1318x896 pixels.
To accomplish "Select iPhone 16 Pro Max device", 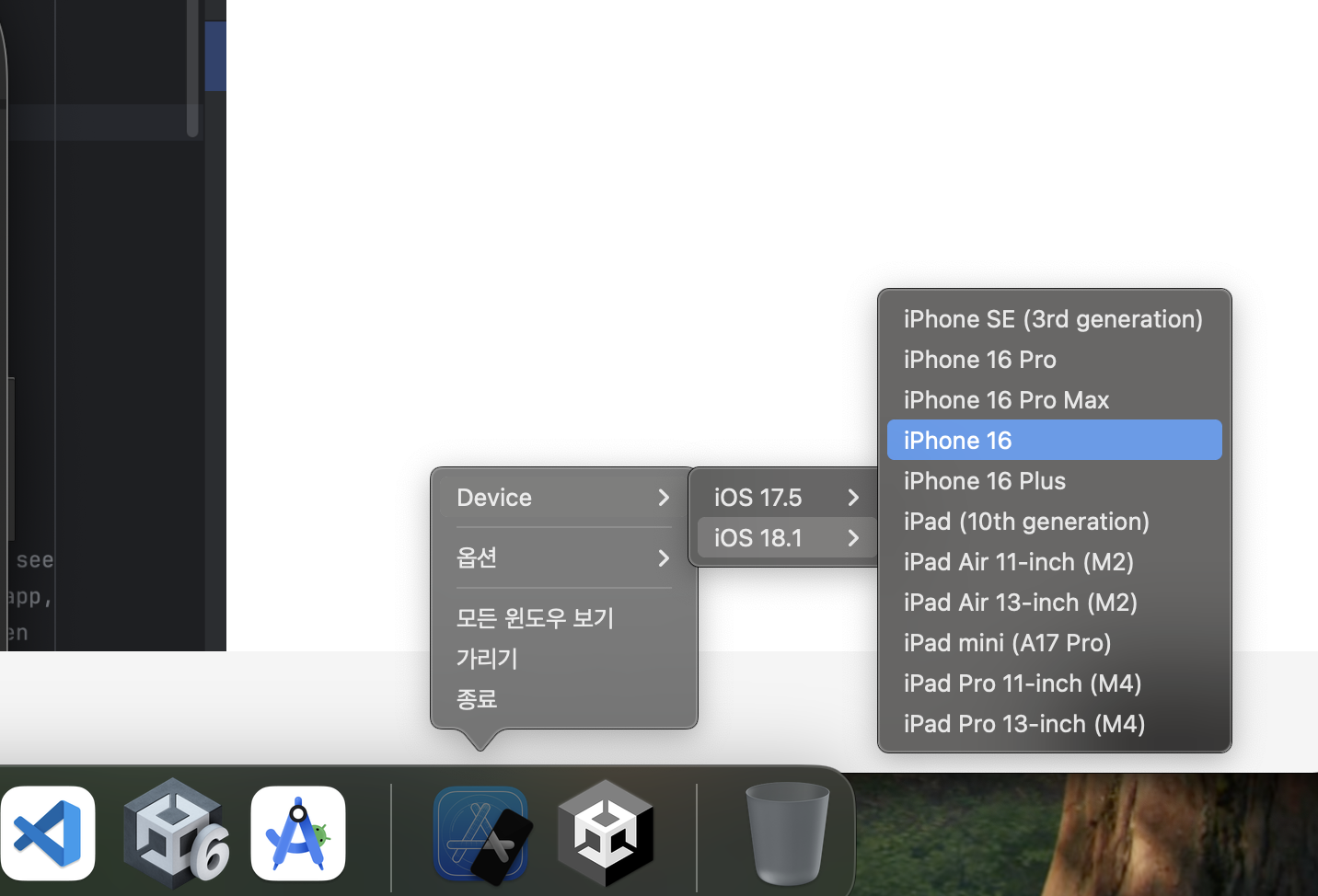I will [x=1055, y=400].
